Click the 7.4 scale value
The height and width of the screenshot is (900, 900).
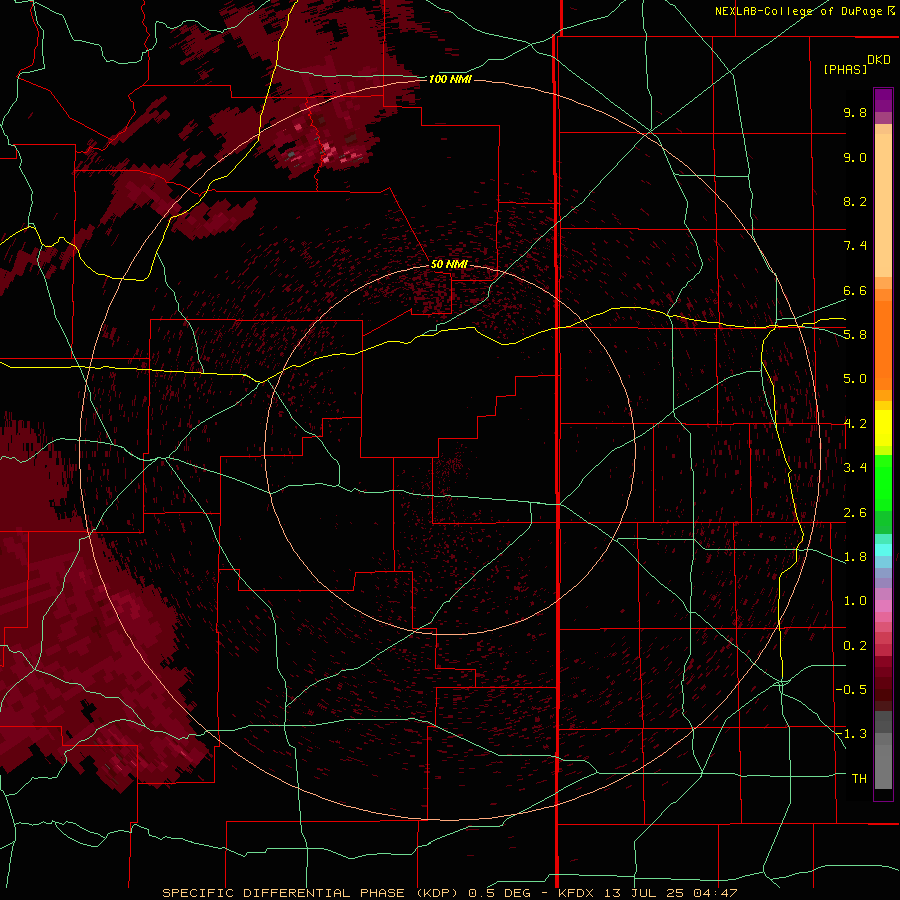[855, 246]
